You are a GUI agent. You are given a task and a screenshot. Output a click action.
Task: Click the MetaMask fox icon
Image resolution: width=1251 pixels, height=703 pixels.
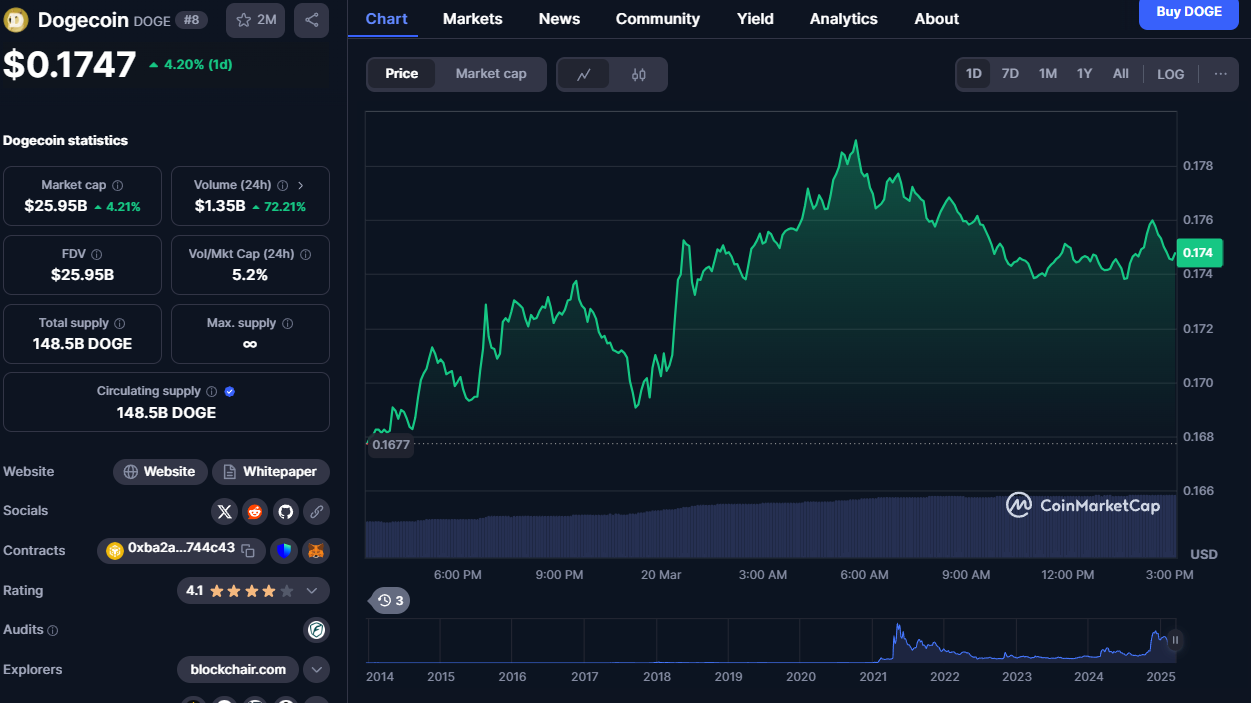316,550
